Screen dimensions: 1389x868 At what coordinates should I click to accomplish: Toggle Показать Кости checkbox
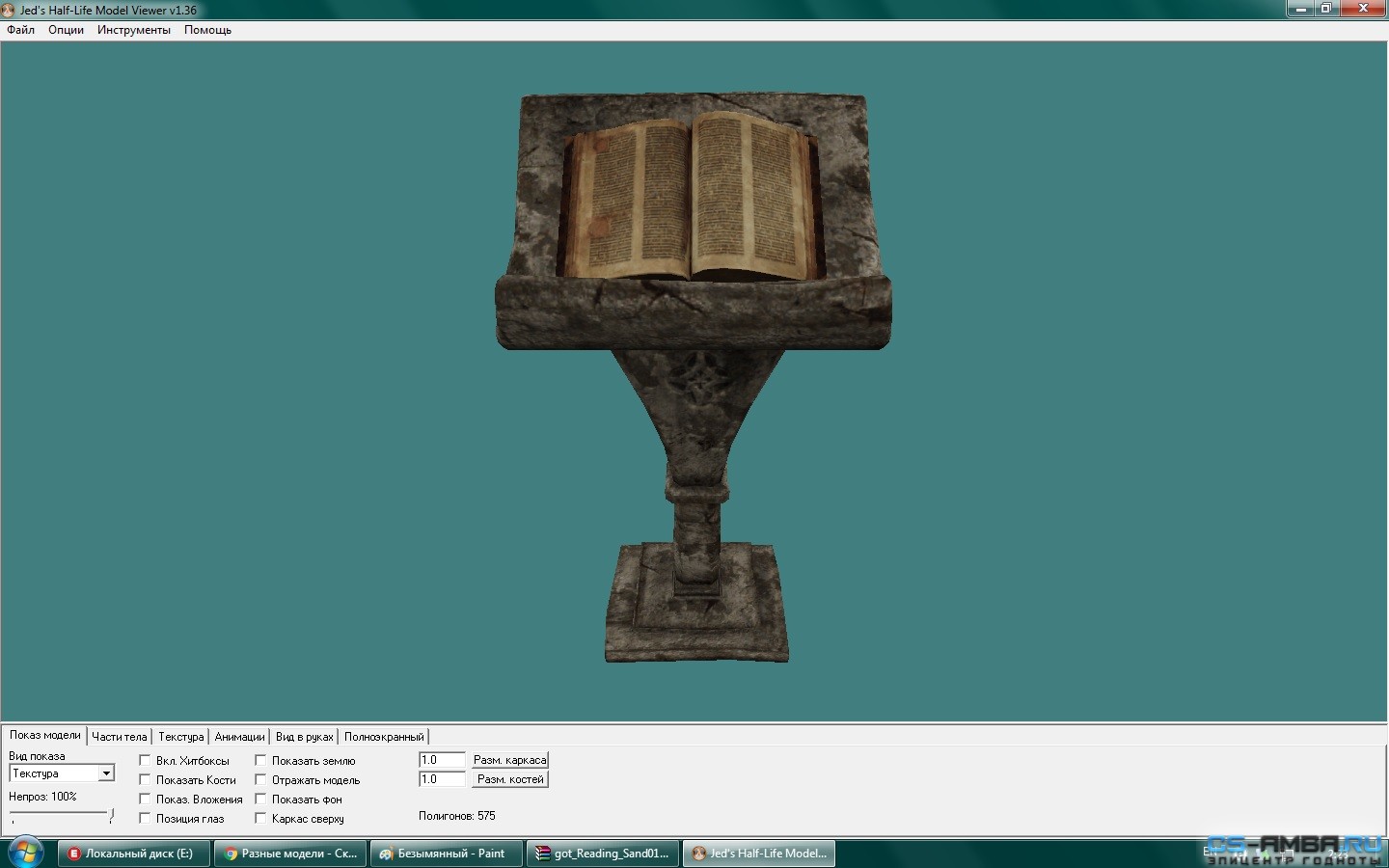click(x=145, y=780)
